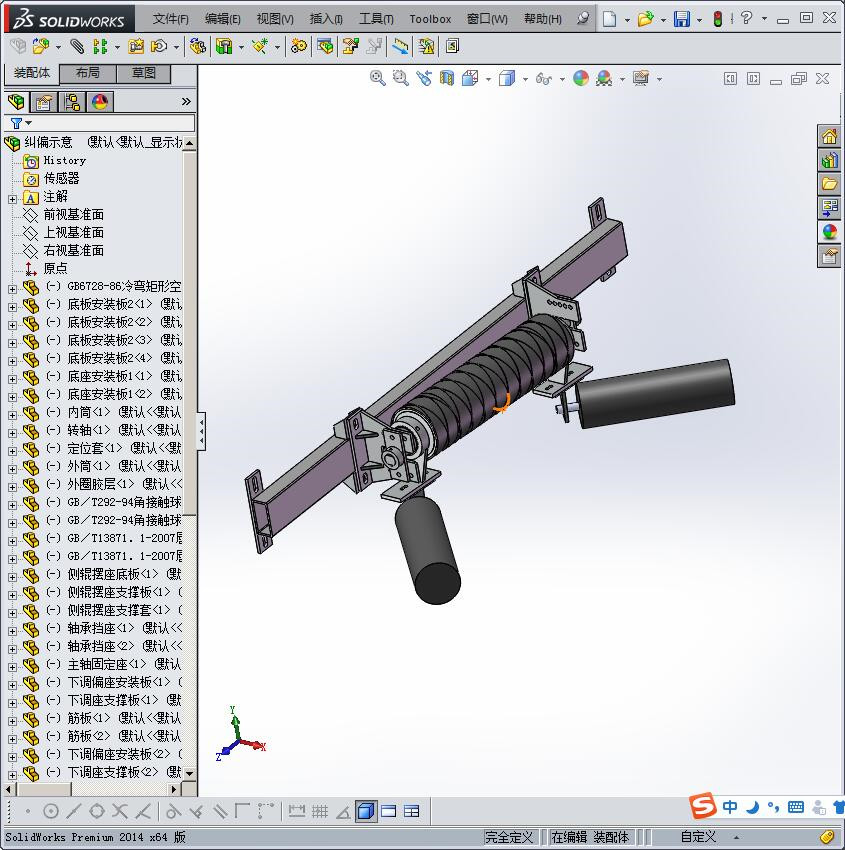Click the tree horizontal scrollbar right arrow
Image resolution: width=845 pixels, height=850 pixels.
tap(173, 789)
